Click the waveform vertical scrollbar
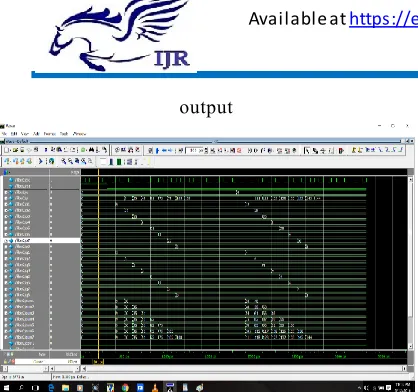Image resolution: width=418 pixels, height=392 pixels. pyautogui.click(x=410, y=262)
